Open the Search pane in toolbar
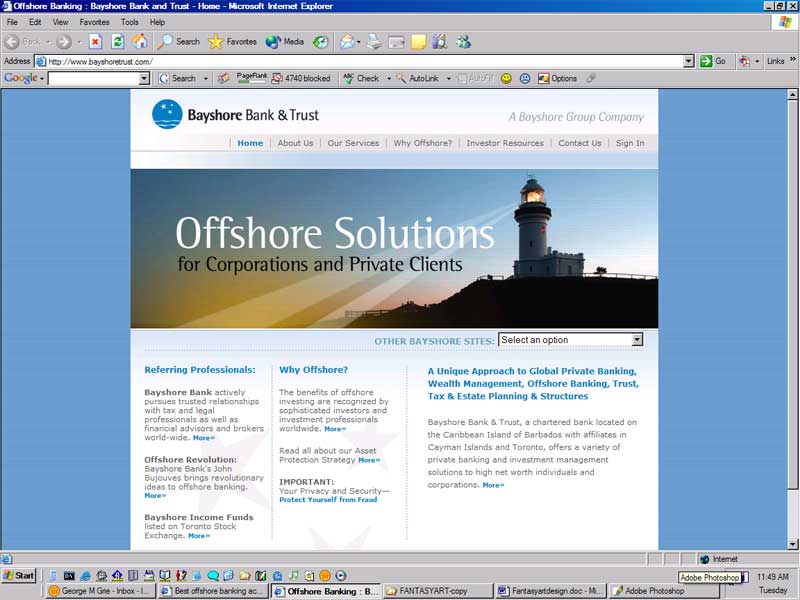The width and height of the screenshot is (800, 600). click(x=178, y=42)
